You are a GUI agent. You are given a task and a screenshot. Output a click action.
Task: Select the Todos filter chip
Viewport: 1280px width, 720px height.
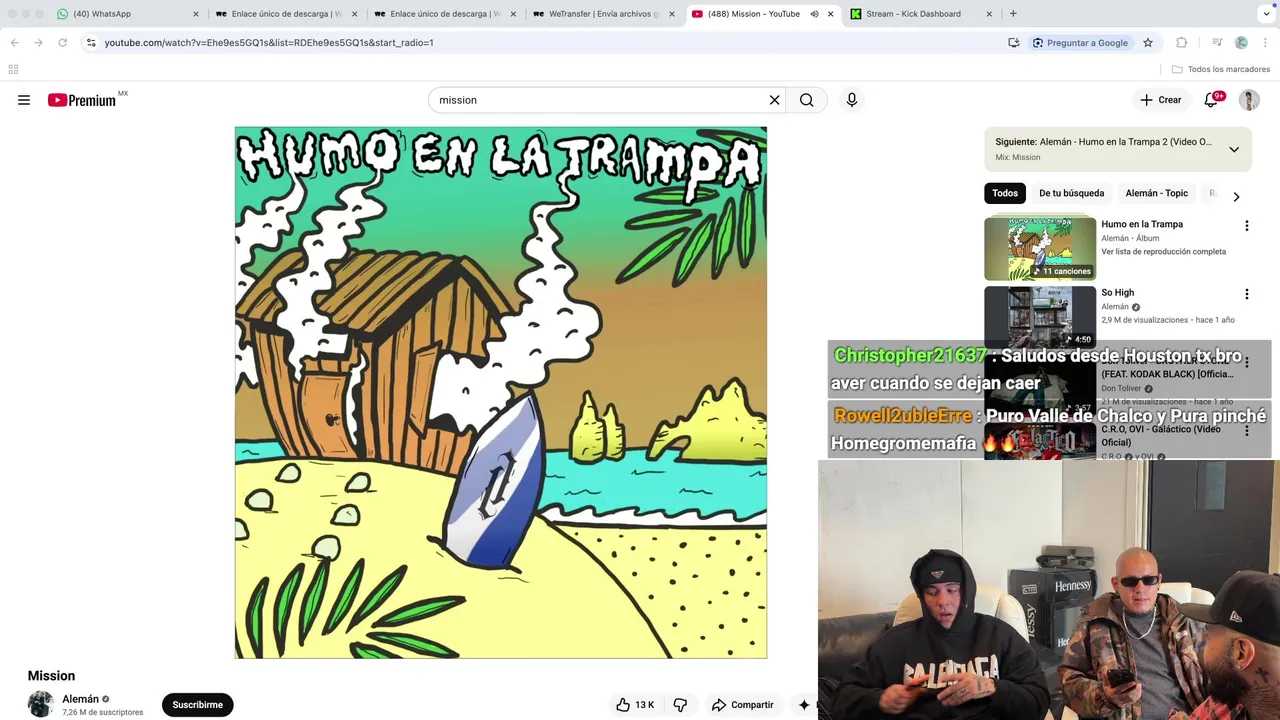click(1005, 193)
